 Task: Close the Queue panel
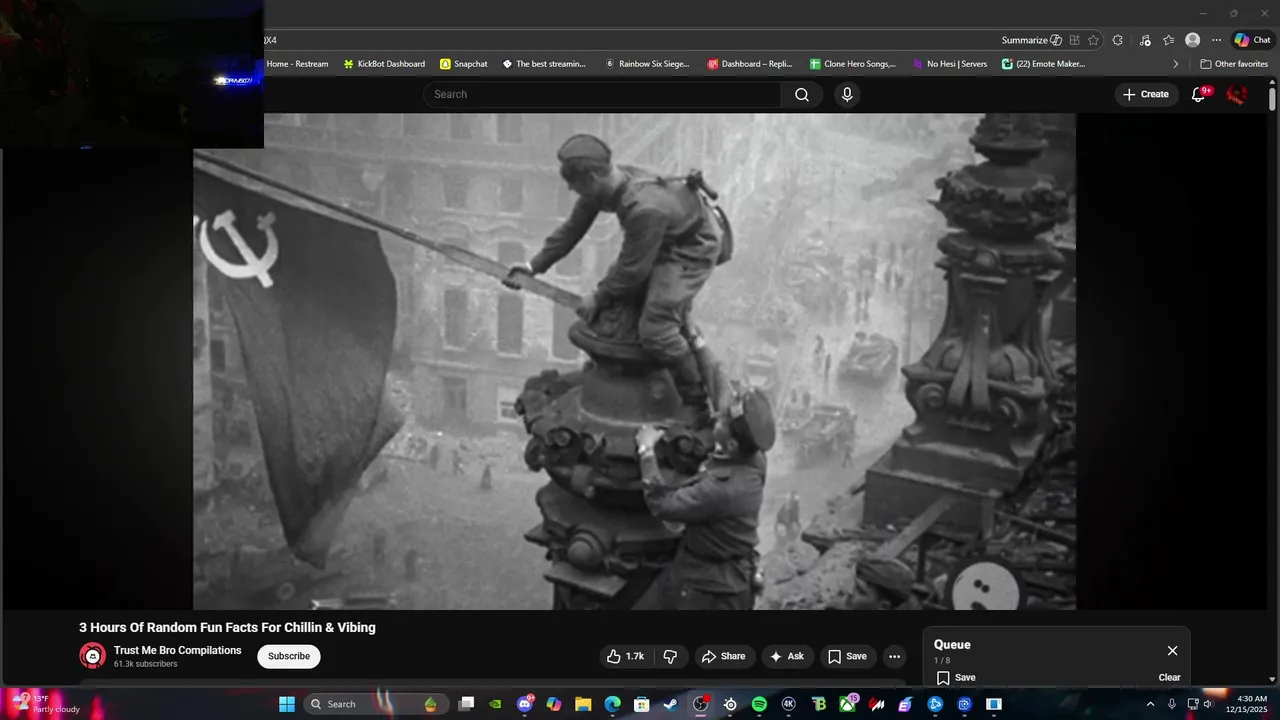(x=1172, y=651)
